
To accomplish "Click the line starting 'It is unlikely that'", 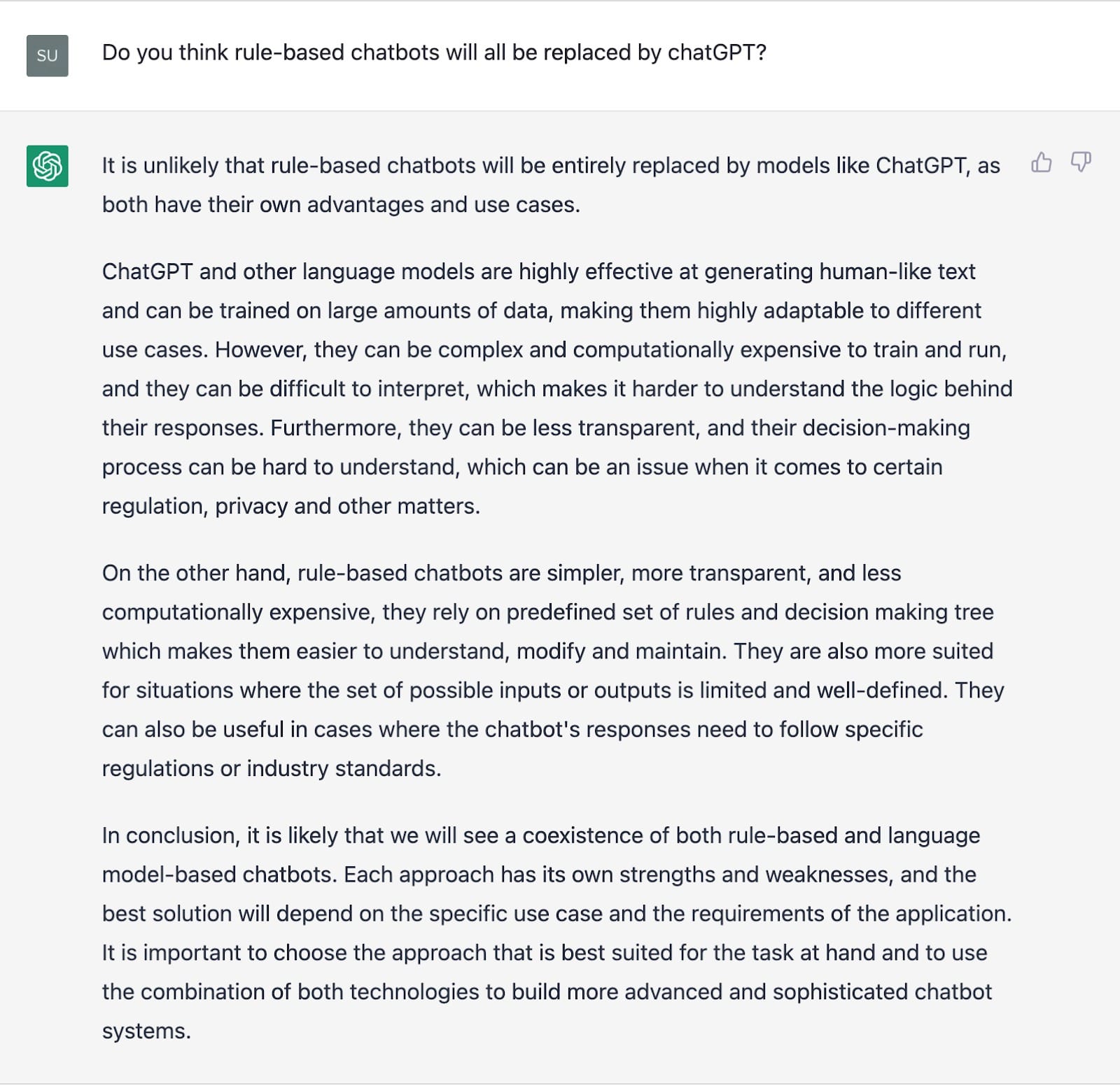I will [551, 166].
